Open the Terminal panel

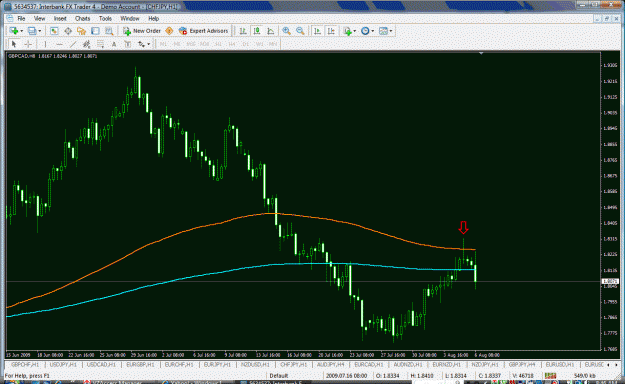(95, 31)
